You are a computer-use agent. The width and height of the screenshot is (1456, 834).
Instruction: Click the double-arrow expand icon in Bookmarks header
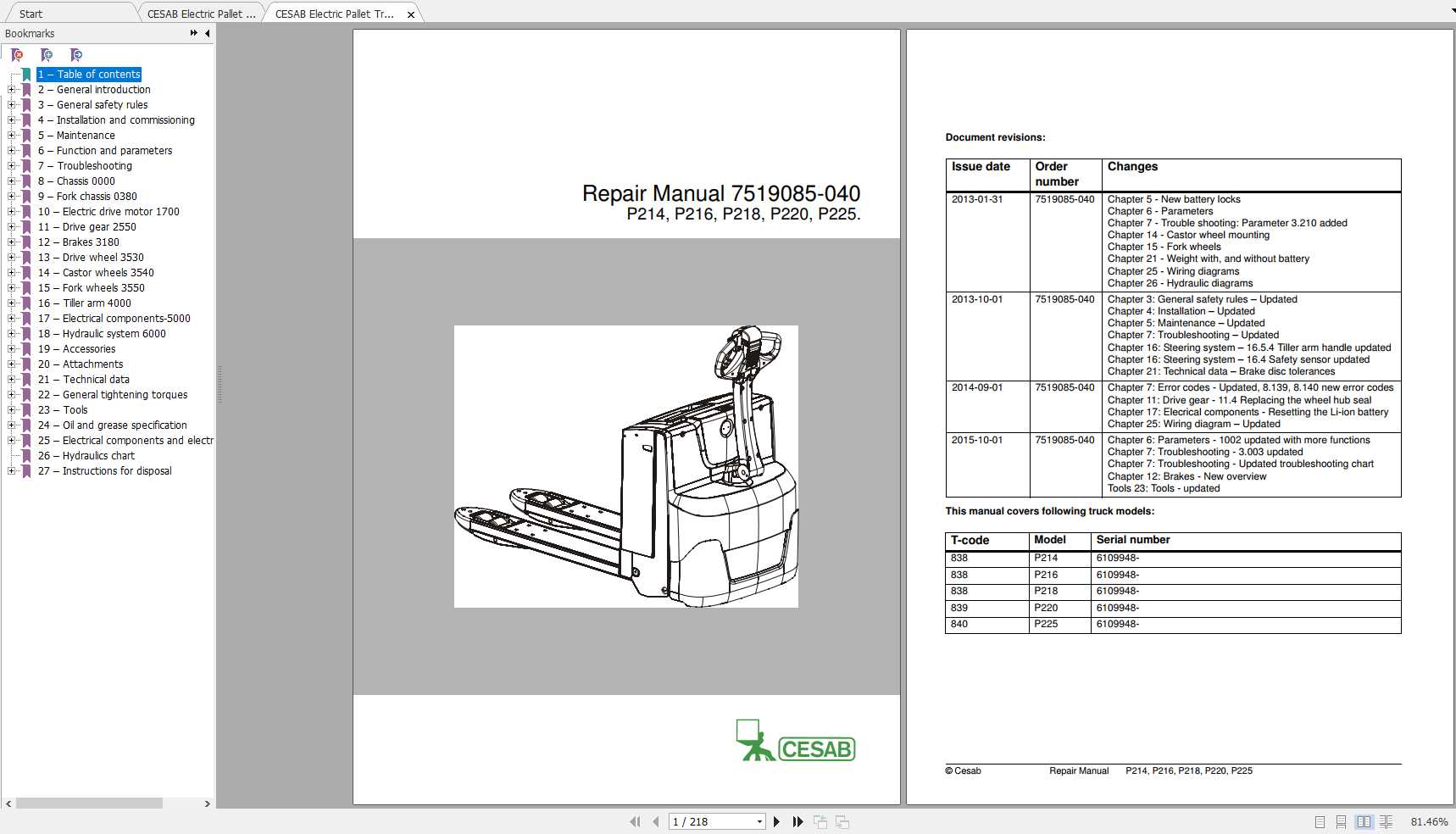click(x=194, y=33)
